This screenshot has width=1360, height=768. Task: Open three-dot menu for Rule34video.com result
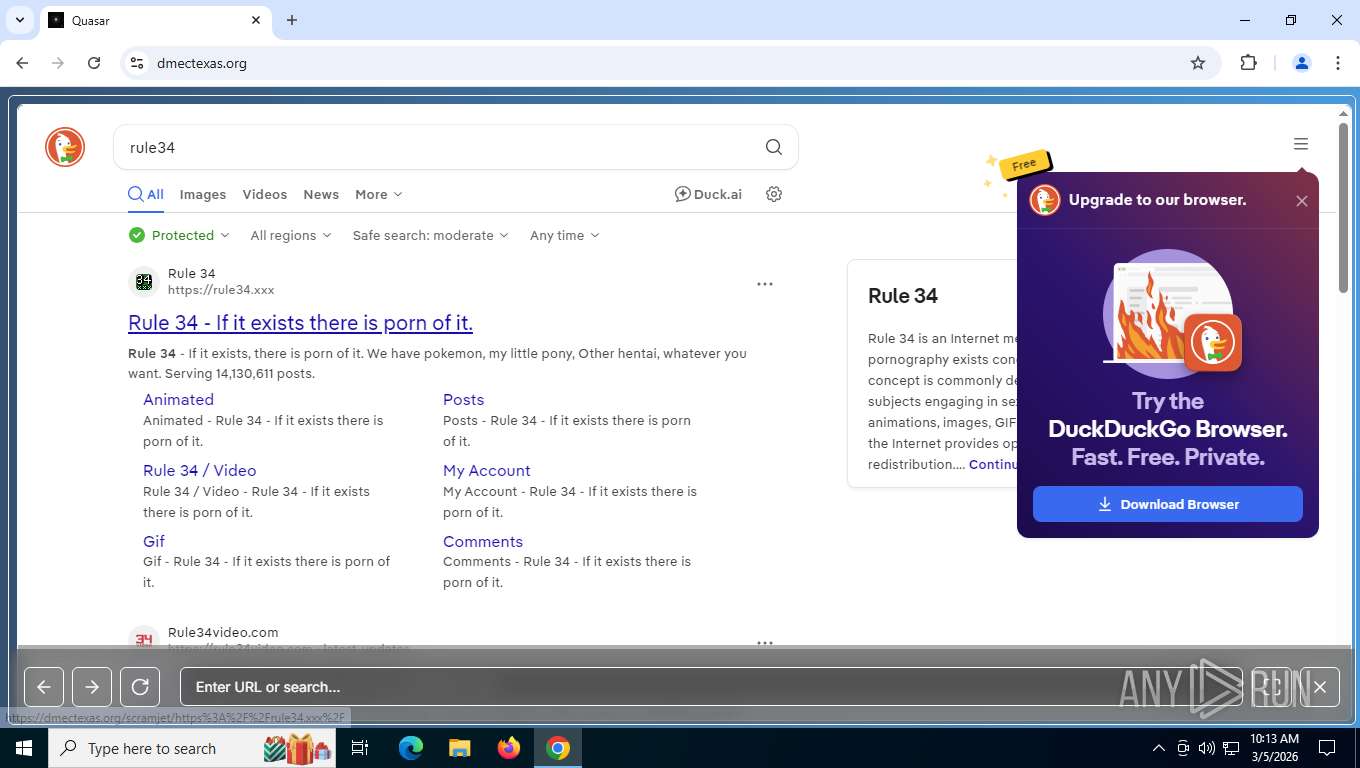click(x=765, y=642)
